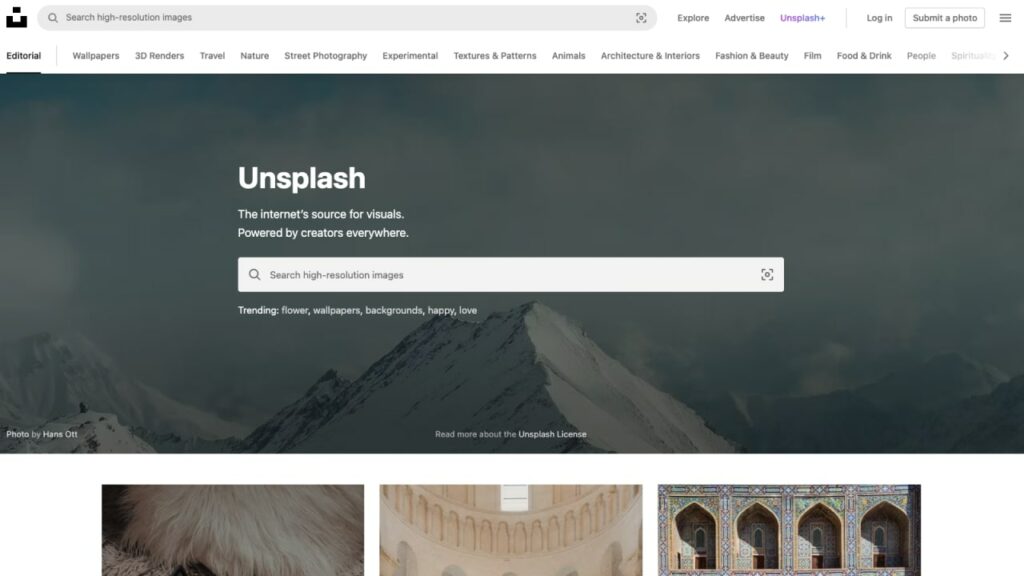Switch to the Editorial tab
Image resolution: width=1024 pixels, height=576 pixels.
tap(24, 56)
